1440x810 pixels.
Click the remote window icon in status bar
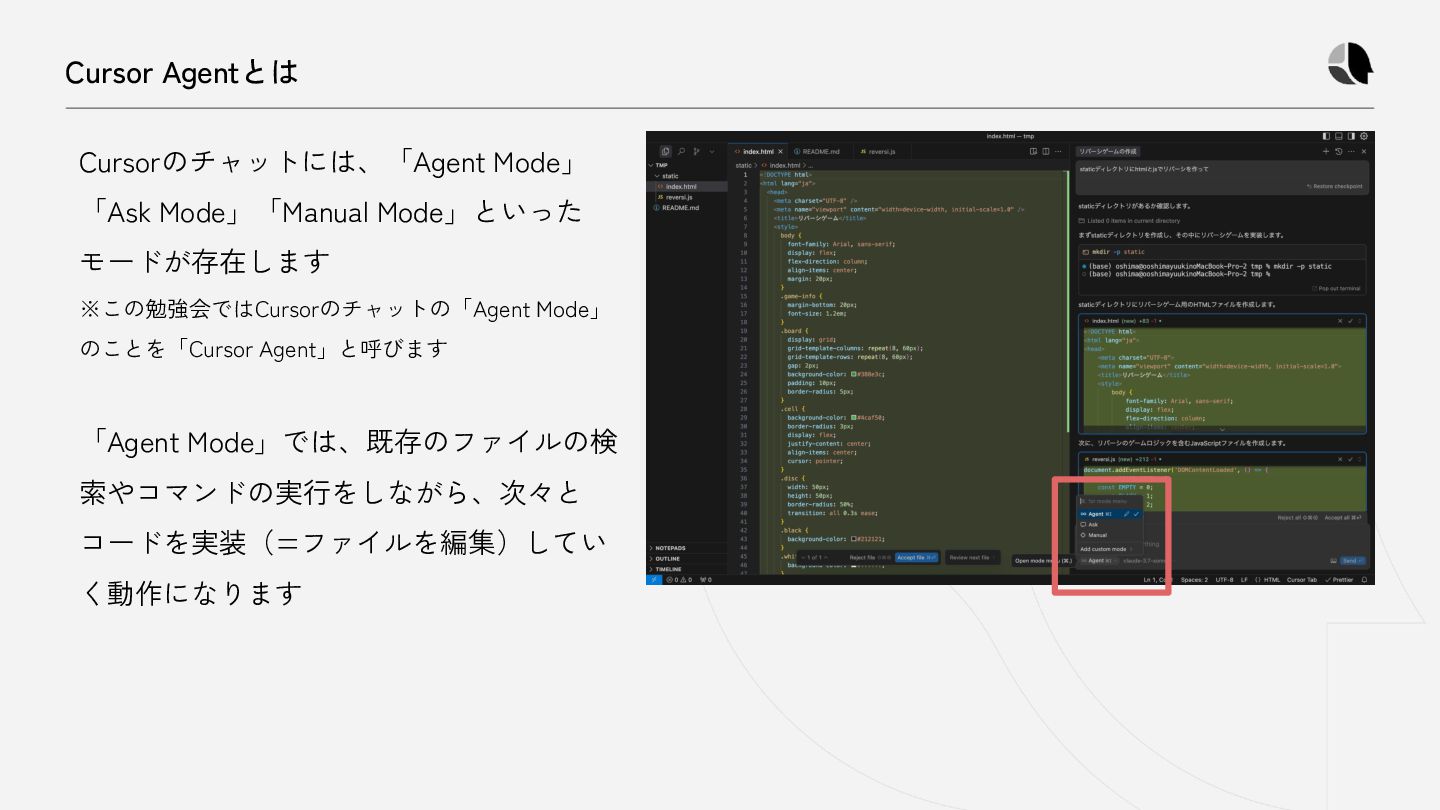click(x=654, y=580)
